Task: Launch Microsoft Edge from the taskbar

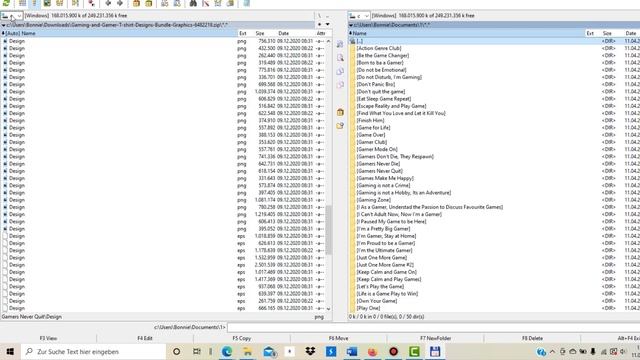Action: click(227, 351)
